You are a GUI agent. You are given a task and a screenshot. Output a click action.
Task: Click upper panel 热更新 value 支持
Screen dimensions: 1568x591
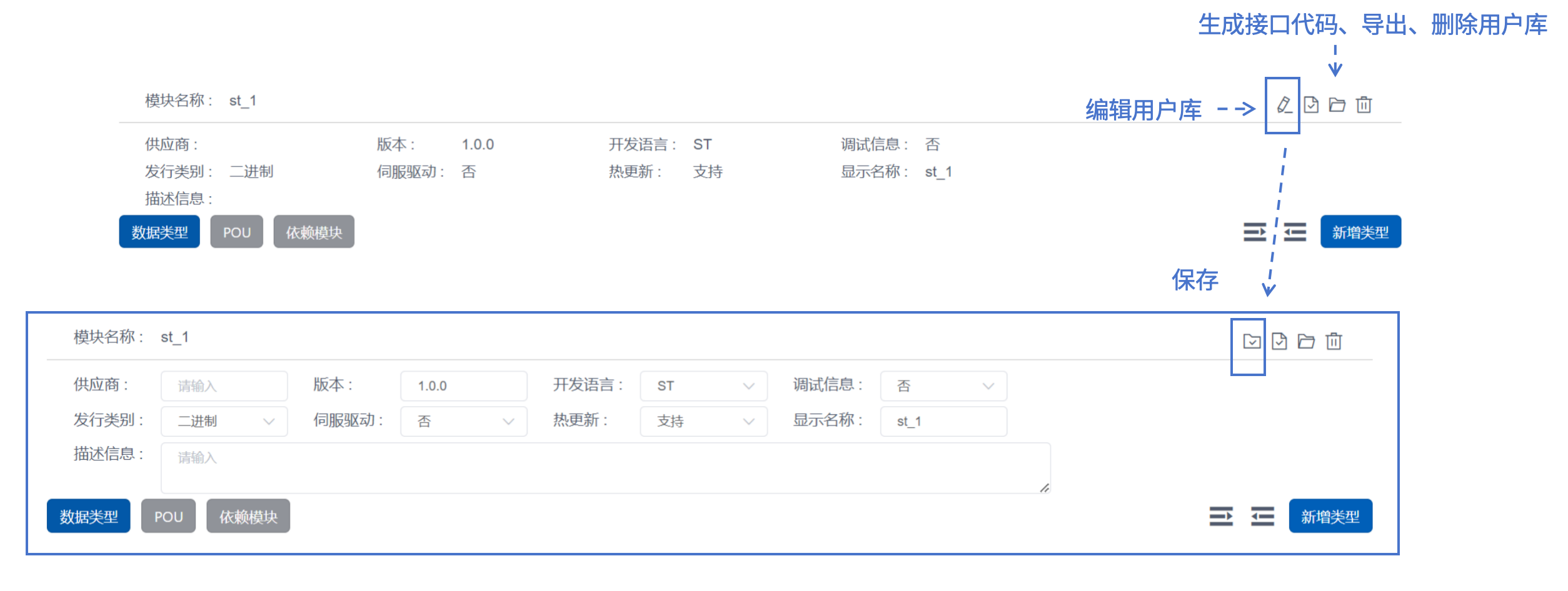point(708,172)
